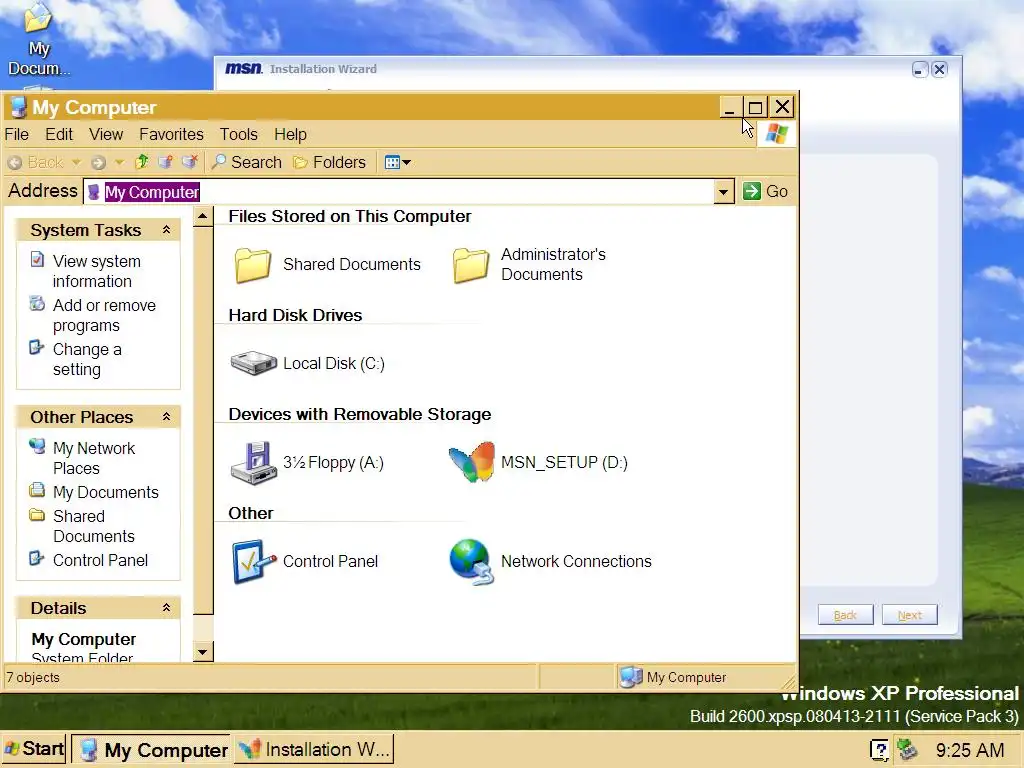This screenshot has width=1024, height=768.
Task: Click the status bar My Computer zone text
Action: tap(686, 678)
